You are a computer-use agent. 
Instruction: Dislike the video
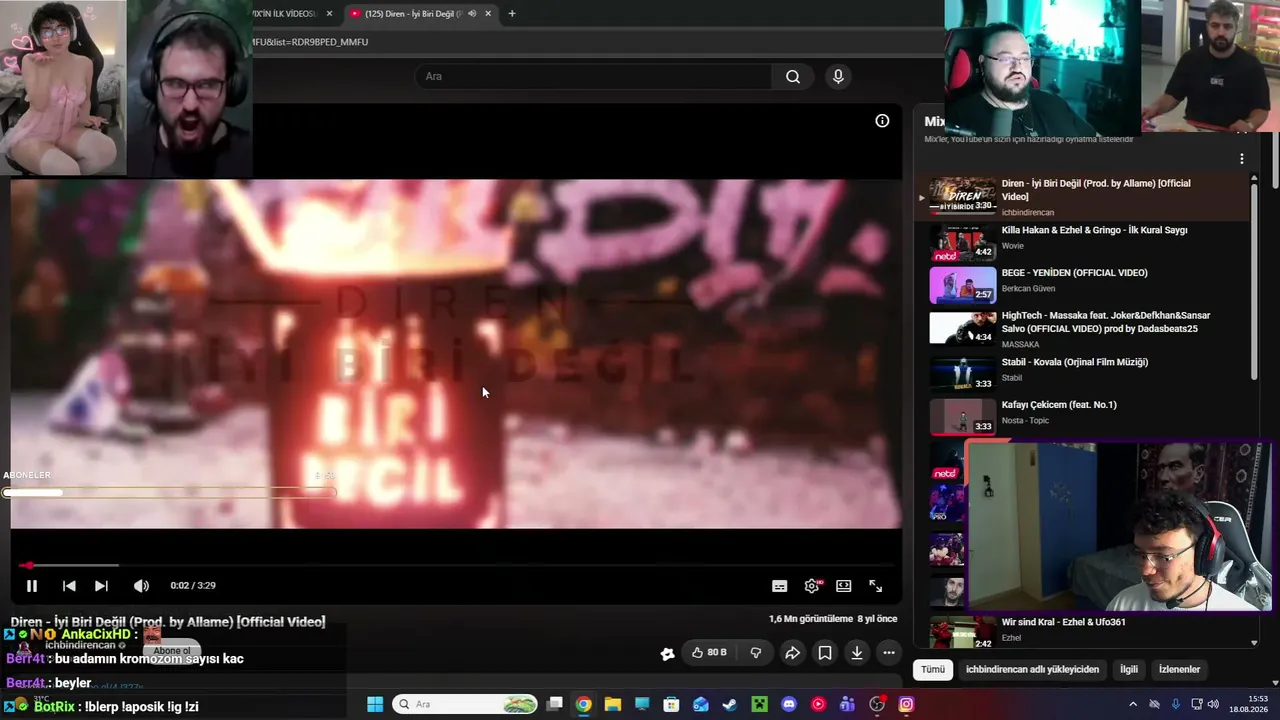point(756,653)
